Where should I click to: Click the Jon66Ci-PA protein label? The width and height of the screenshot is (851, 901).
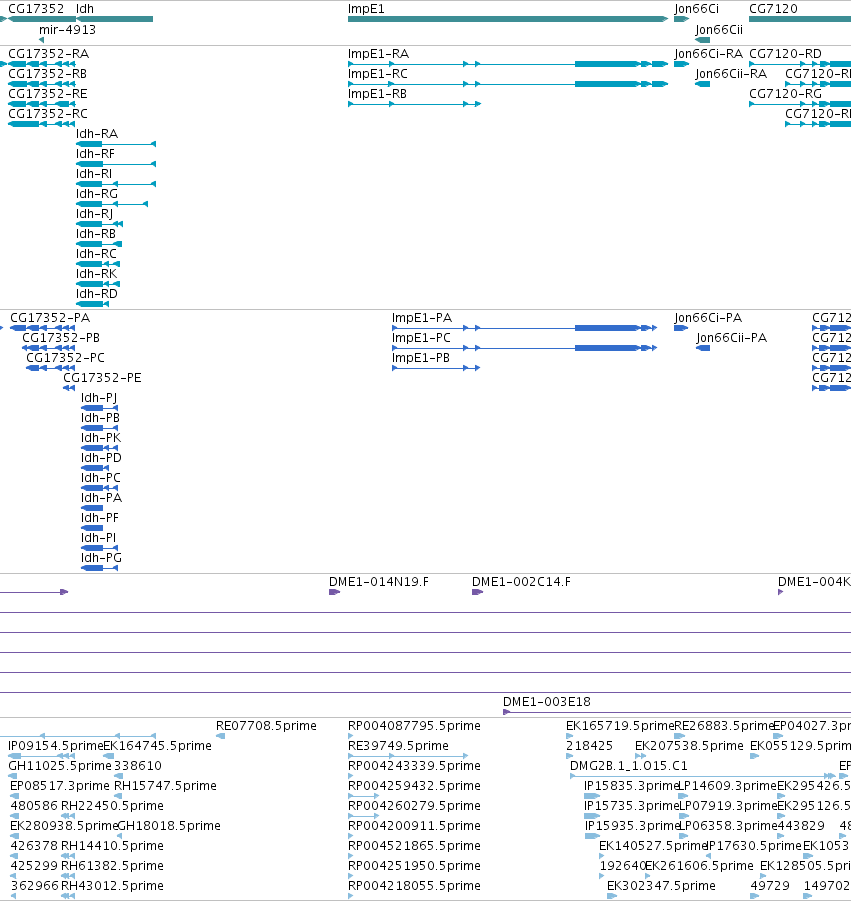point(708,318)
